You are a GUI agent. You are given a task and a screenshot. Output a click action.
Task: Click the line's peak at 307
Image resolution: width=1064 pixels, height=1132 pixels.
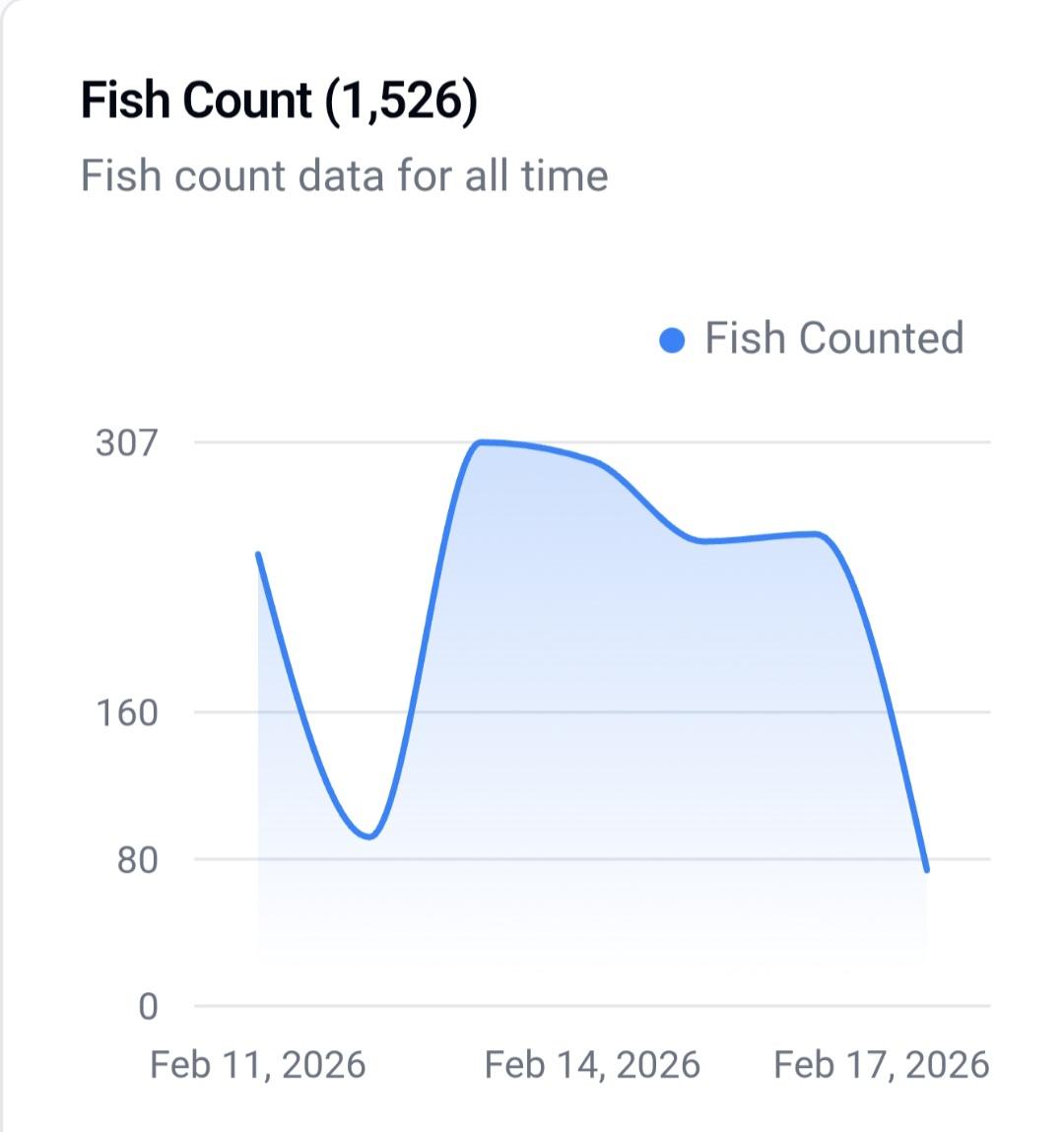tap(481, 442)
